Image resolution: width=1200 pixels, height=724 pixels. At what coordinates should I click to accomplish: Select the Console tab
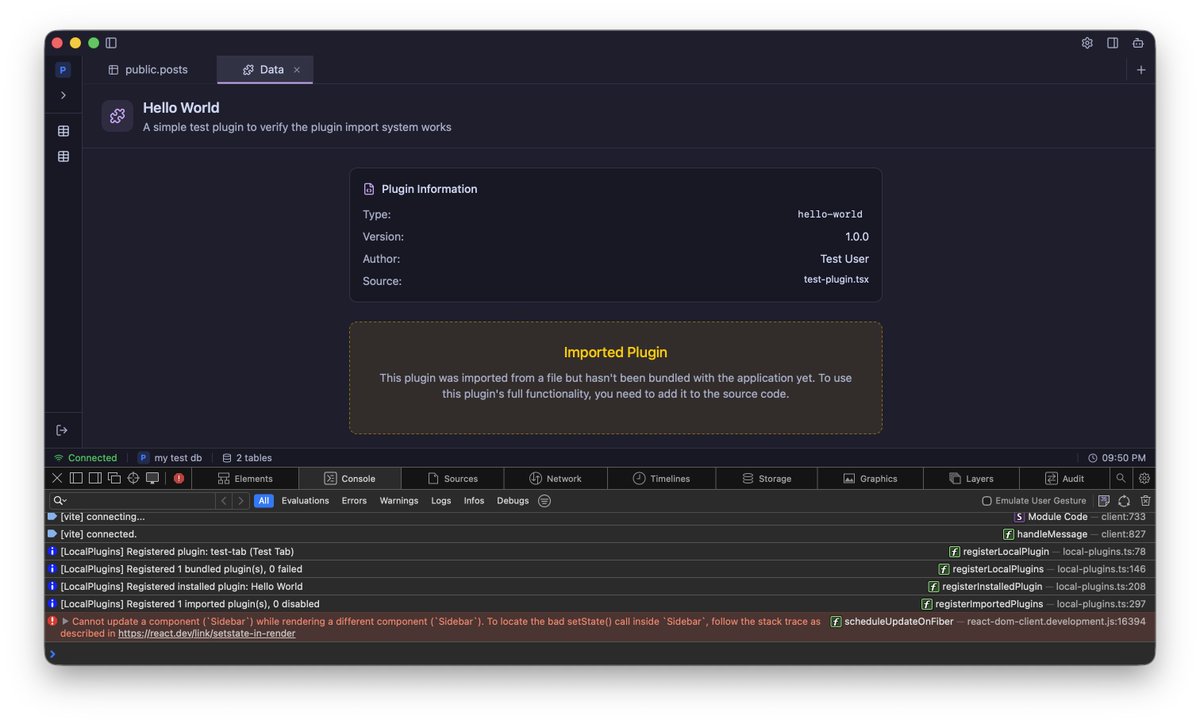pyautogui.click(x=349, y=478)
